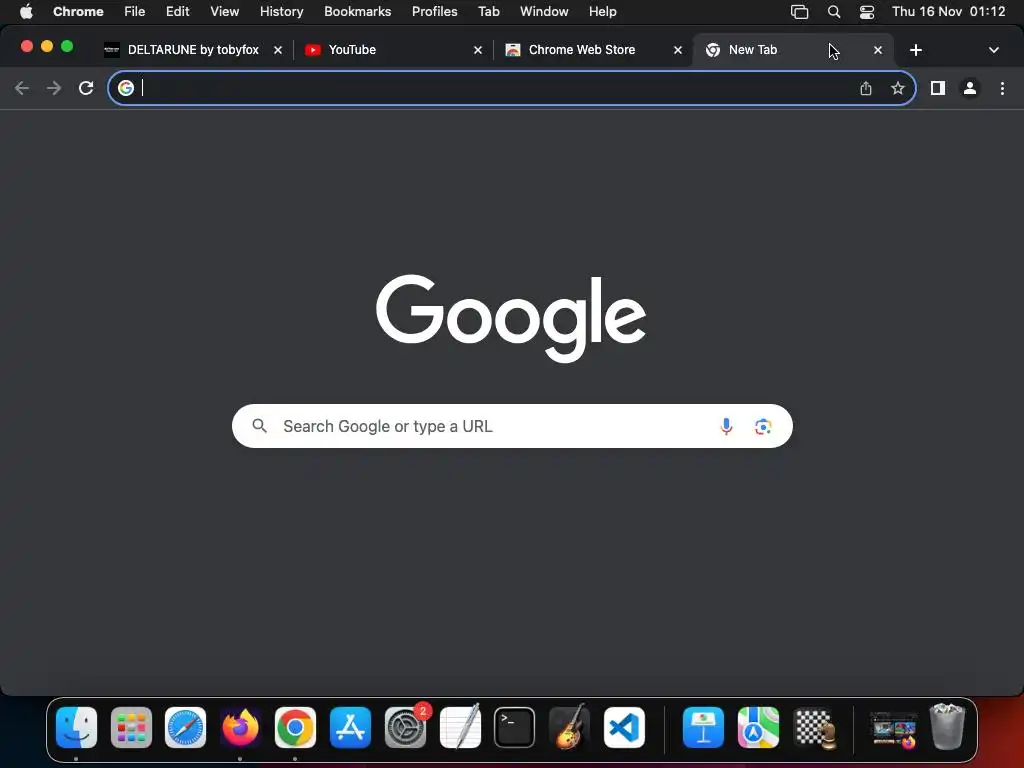Screen dimensions: 1024x768
Task: Click the Google logo
Action: point(511,318)
